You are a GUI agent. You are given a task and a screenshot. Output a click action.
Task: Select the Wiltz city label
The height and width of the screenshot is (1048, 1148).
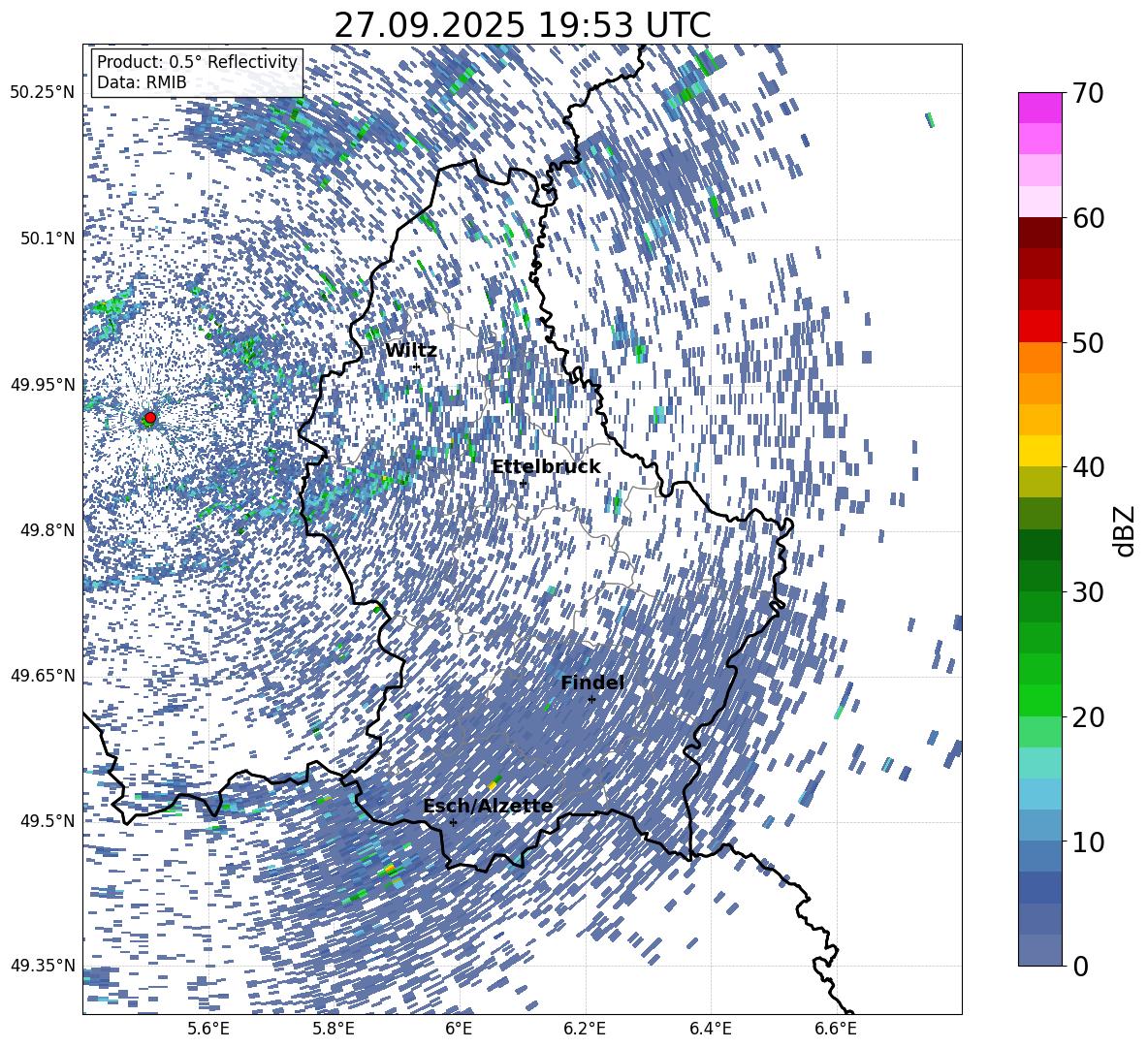pos(411,351)
